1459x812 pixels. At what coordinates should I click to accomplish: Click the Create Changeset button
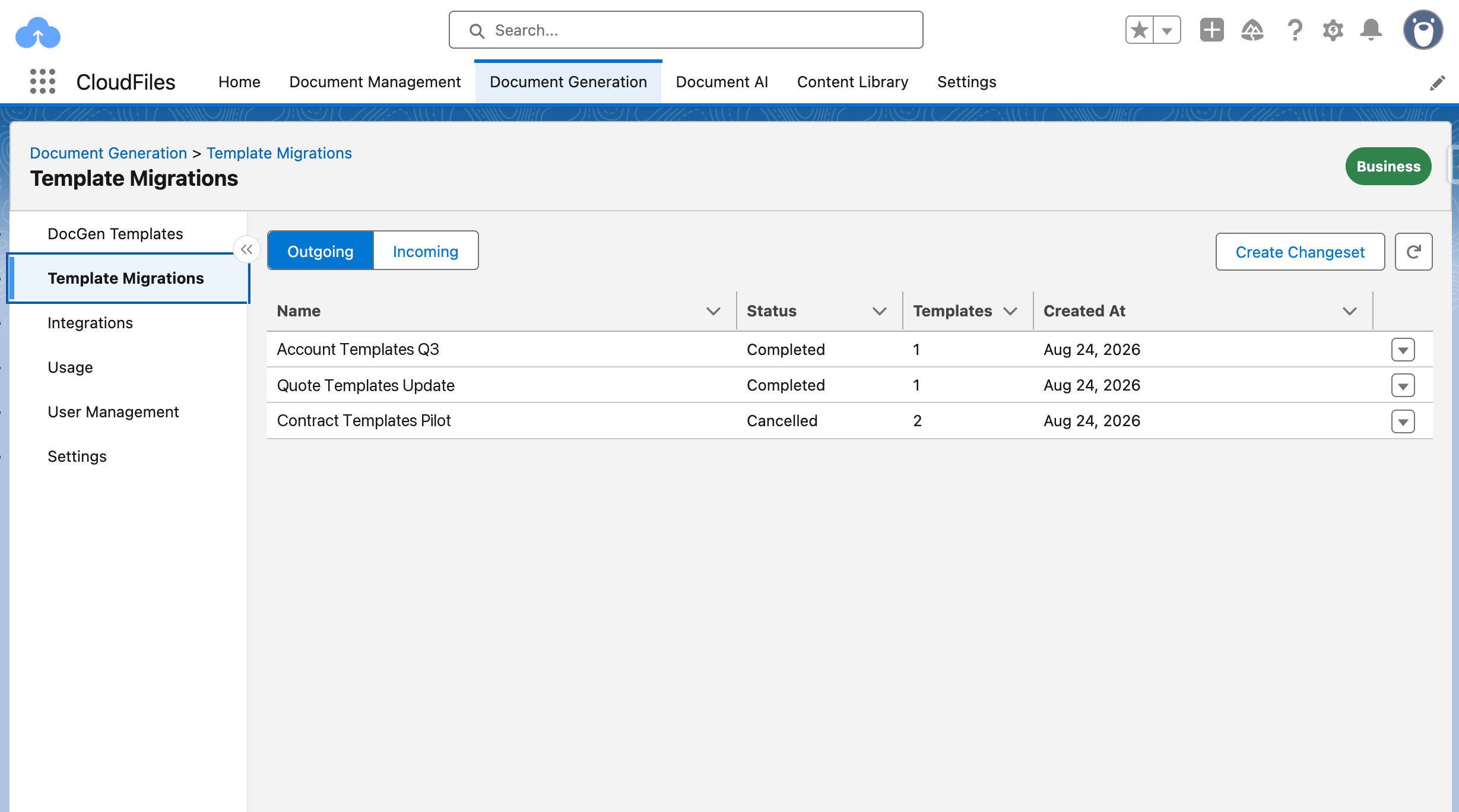coord(1300,252)
